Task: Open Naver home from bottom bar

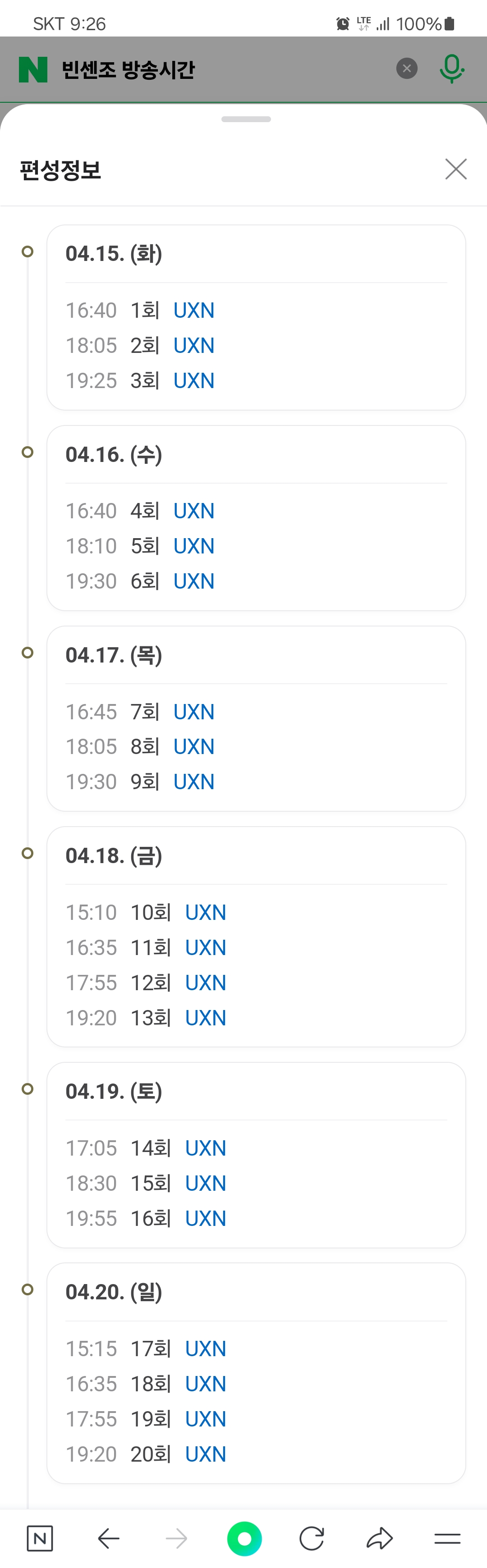Action: tap(40, 1538)
